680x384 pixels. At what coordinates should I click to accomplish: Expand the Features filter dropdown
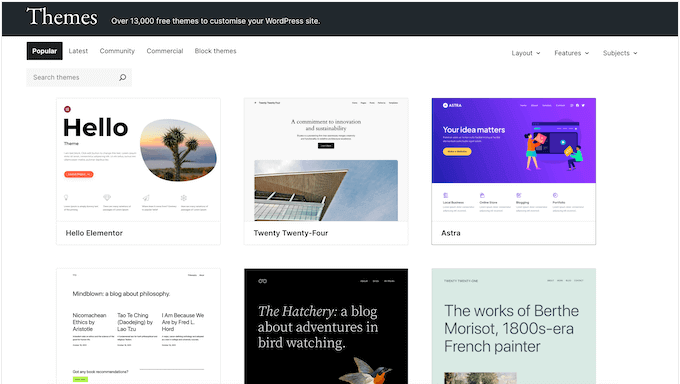click(x=572, y=53)
